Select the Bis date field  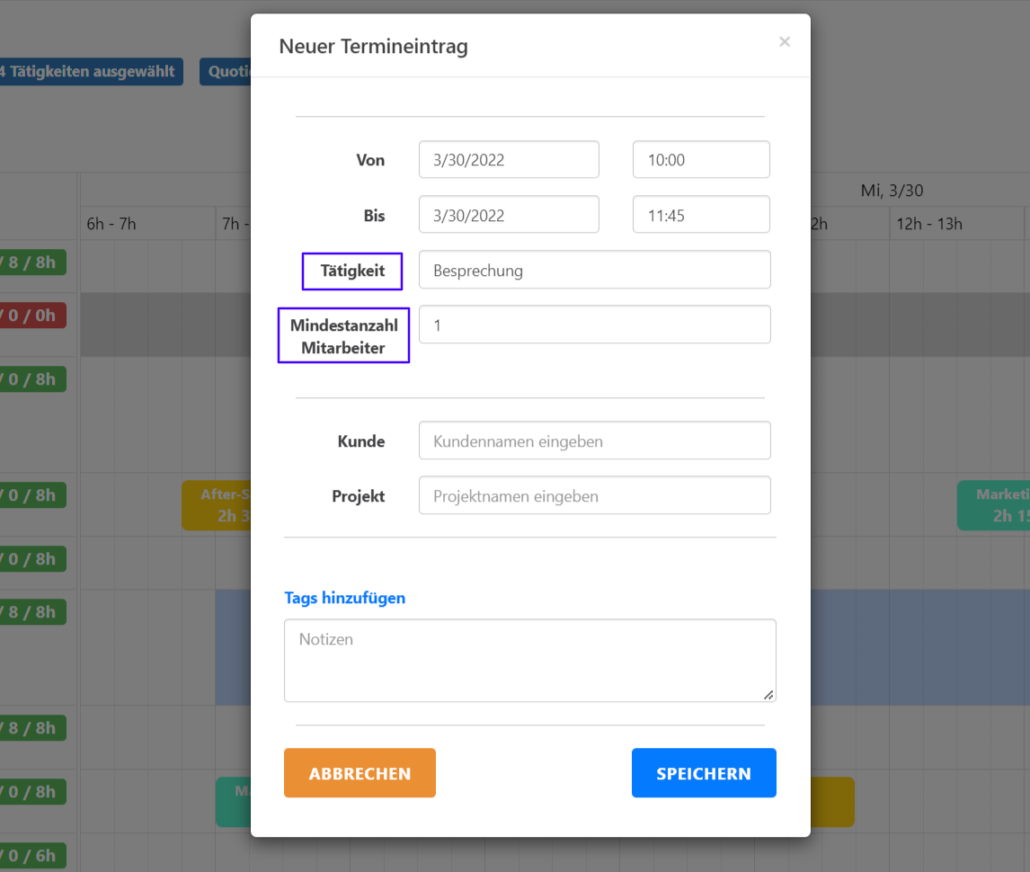point(508,215)
